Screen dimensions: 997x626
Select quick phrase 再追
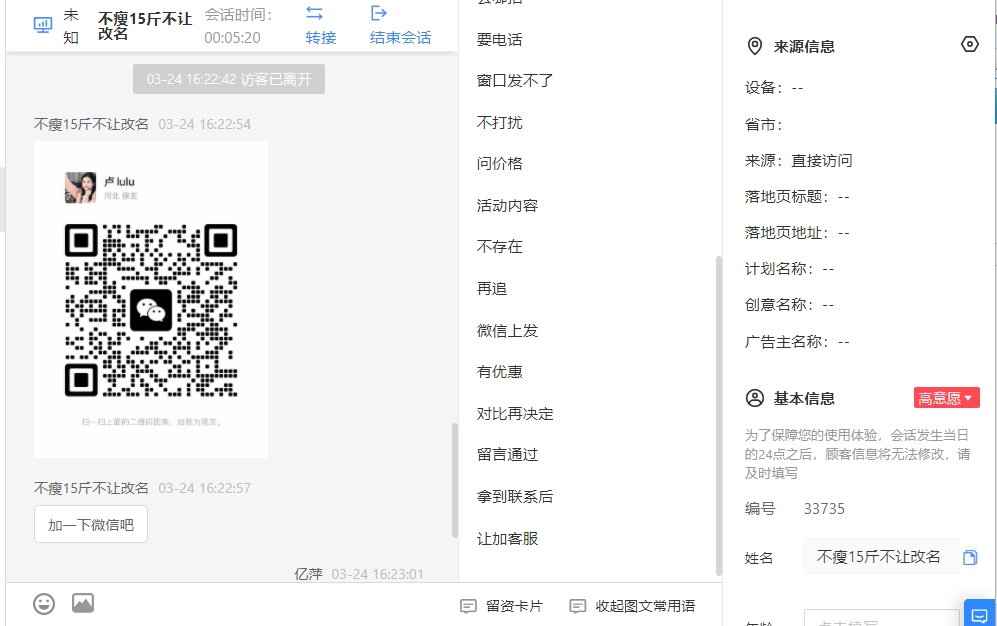(492, 289)
